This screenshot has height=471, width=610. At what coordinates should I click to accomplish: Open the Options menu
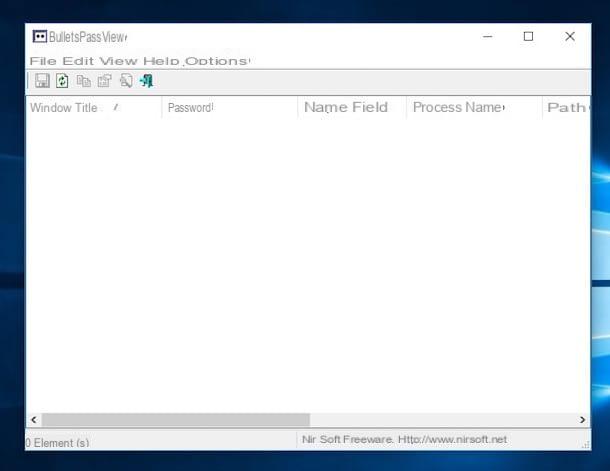(x=217, y=61)
